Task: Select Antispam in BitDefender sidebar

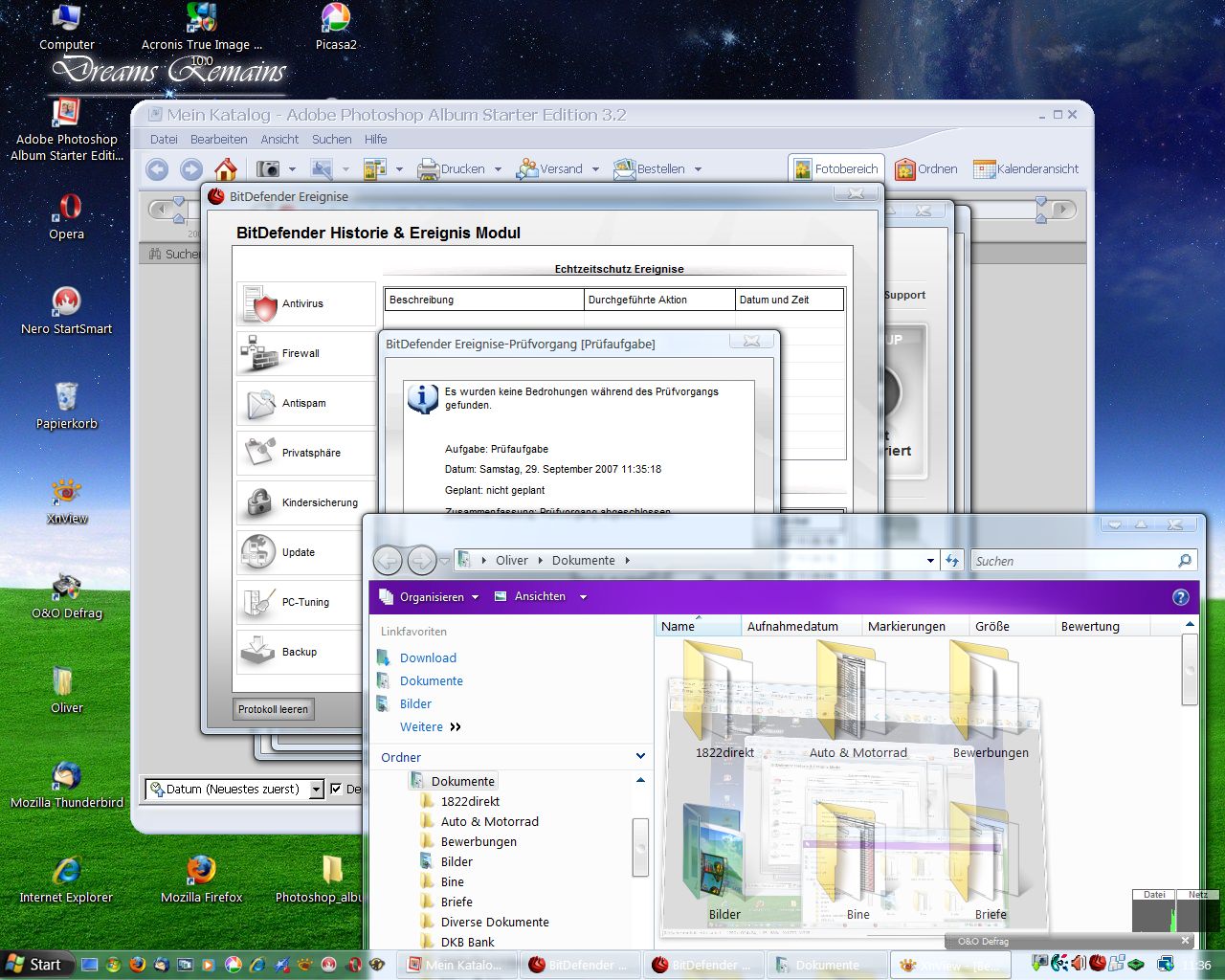Action: 305,403
